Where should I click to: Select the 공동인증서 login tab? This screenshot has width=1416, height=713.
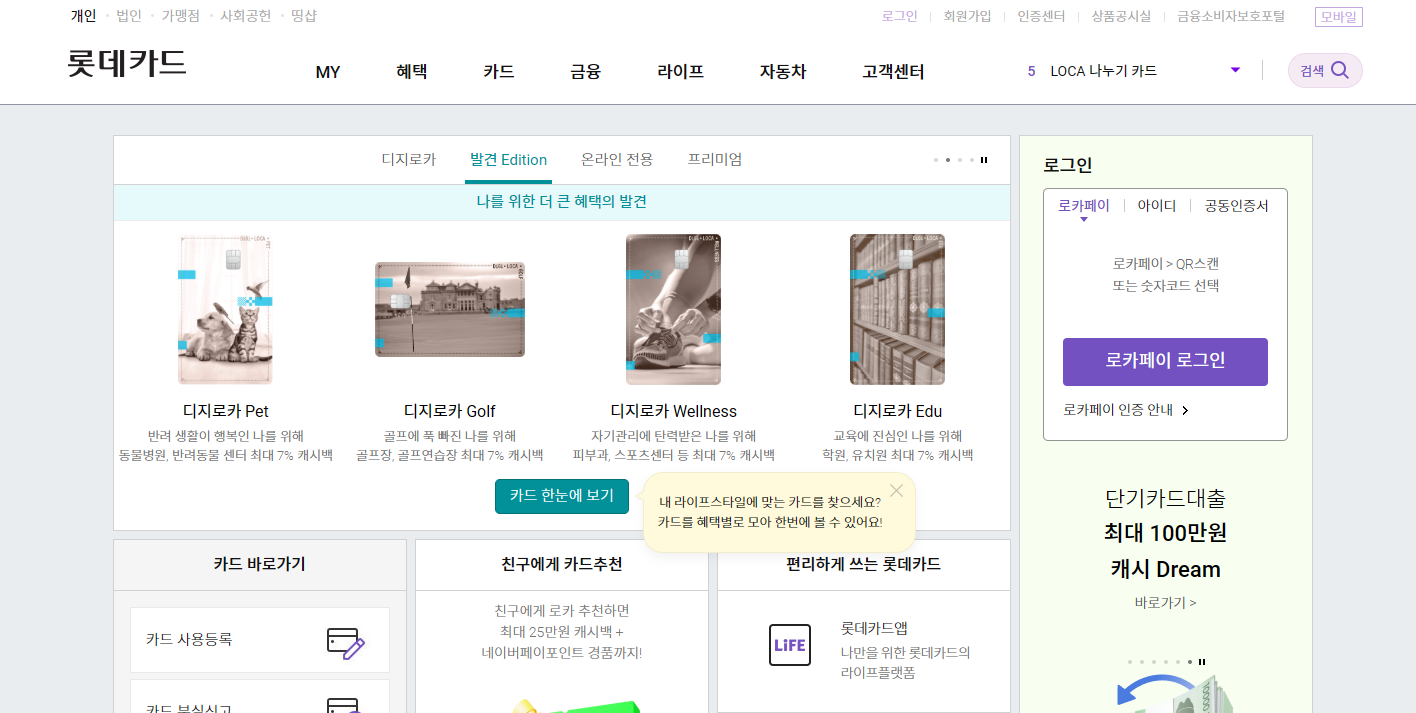tap(1236, 205)
